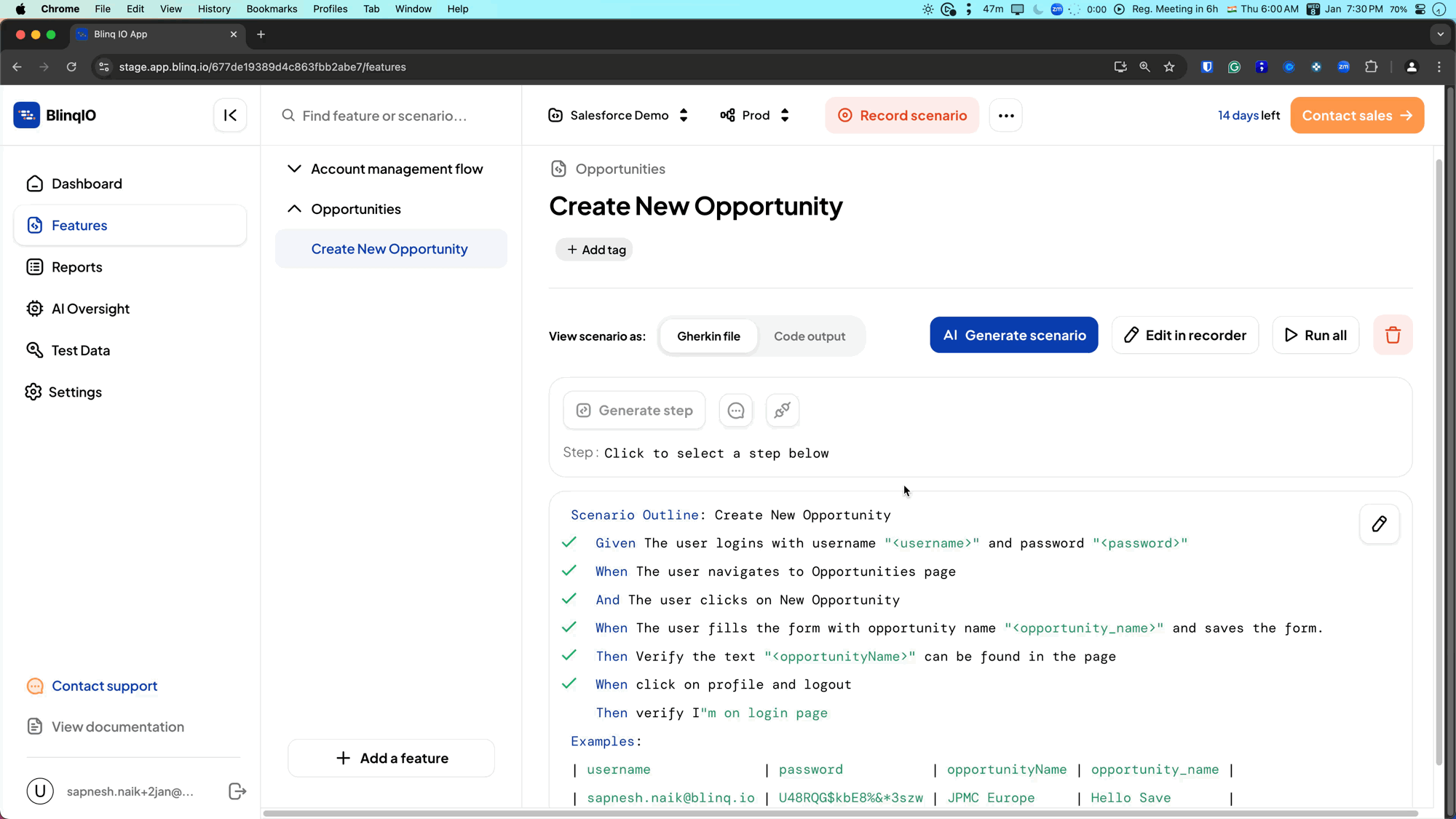Click the Opportunities breadcrumb icon

tap(558, 169)
